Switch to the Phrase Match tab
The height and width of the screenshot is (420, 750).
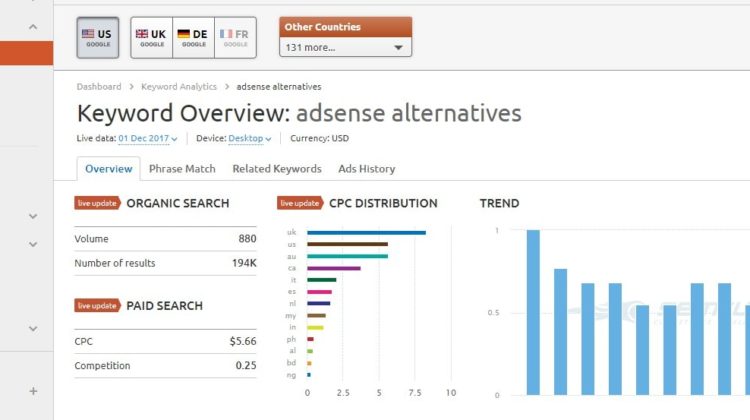coord(182,169)
